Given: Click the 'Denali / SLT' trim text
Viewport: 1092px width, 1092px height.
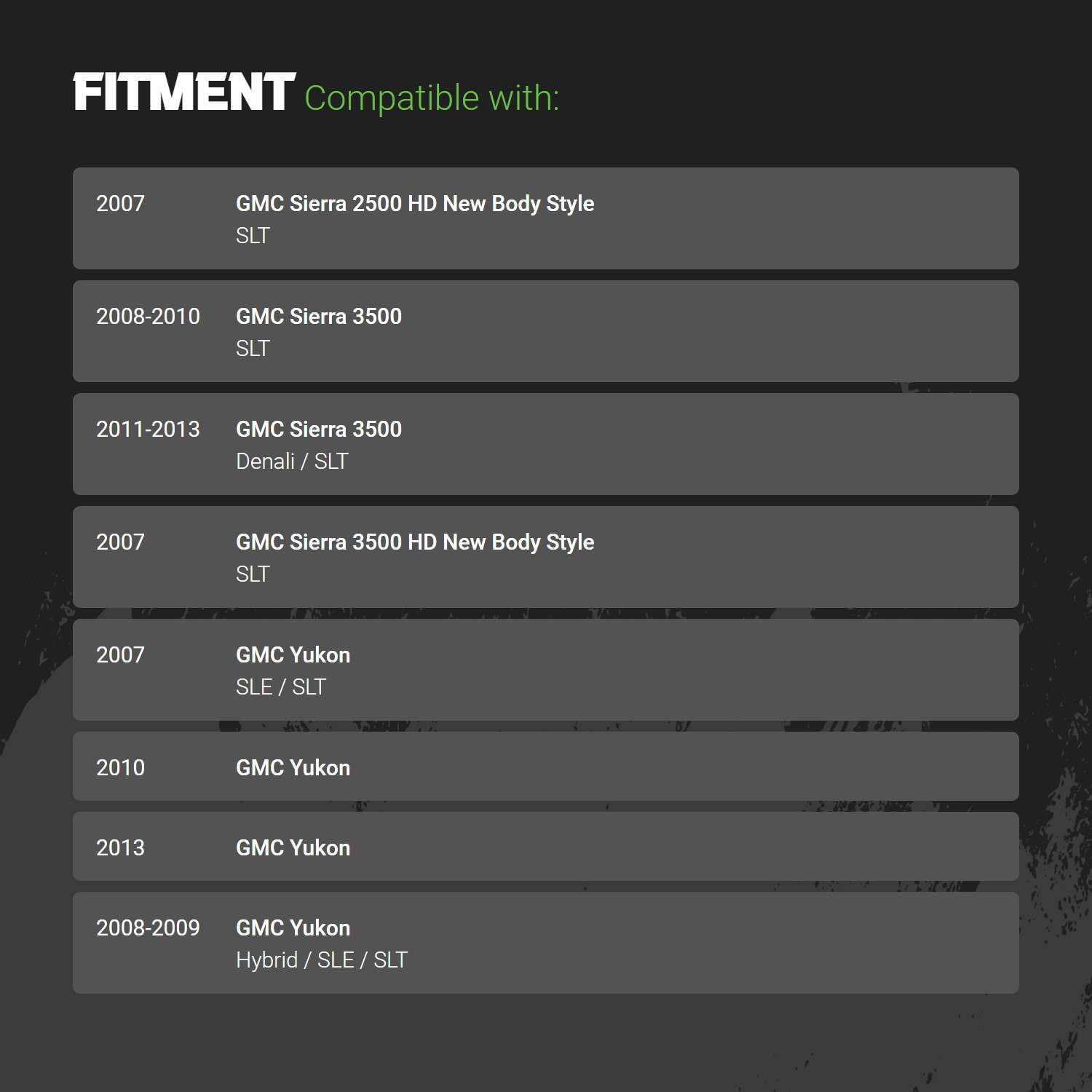Looking at the screenshot, I should click(x=292, y=462).
